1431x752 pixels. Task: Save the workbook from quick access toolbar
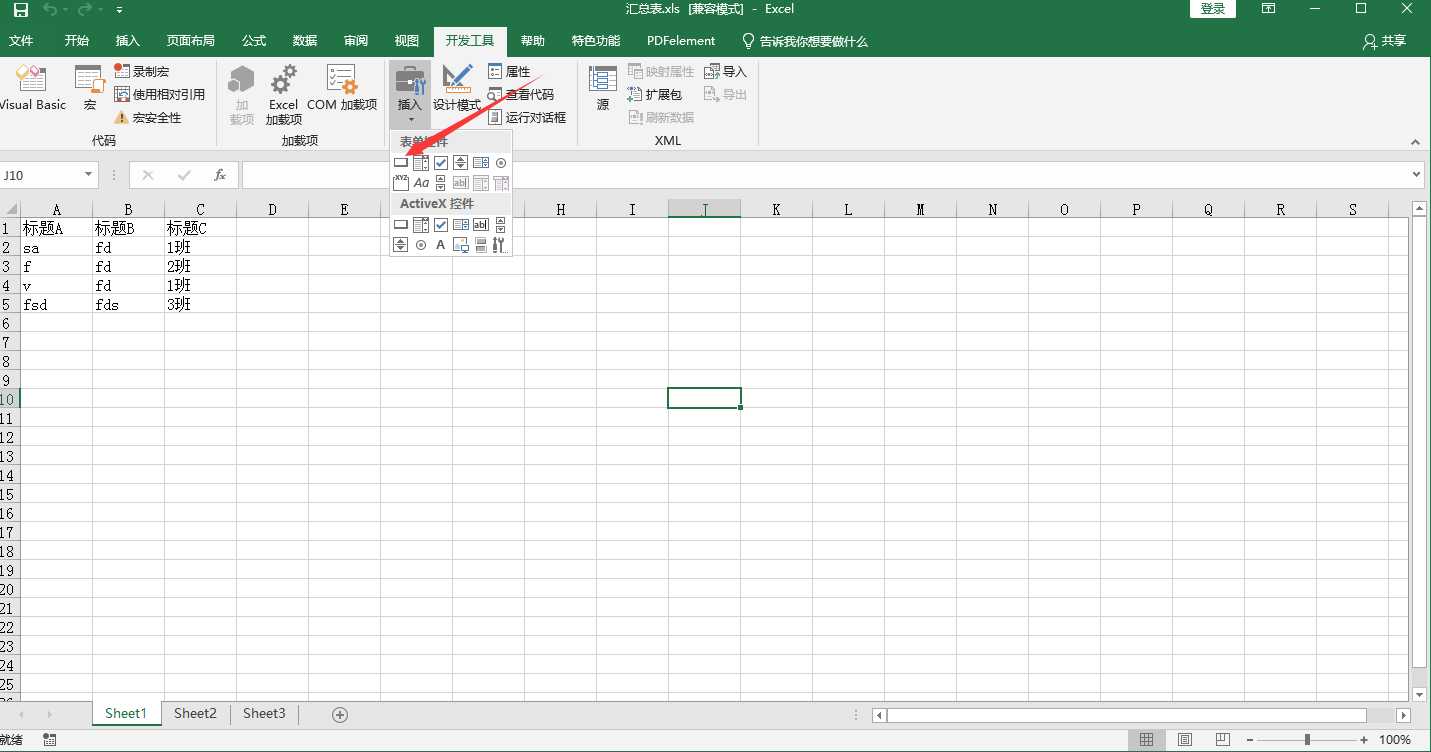click(x=21, y=9)
